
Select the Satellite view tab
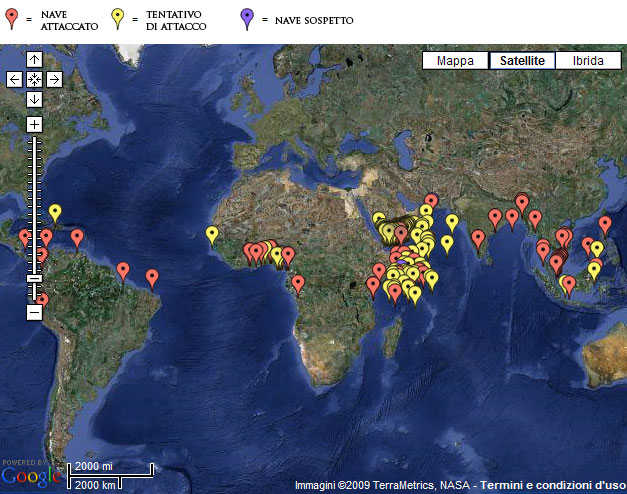[x=522, y=60]
